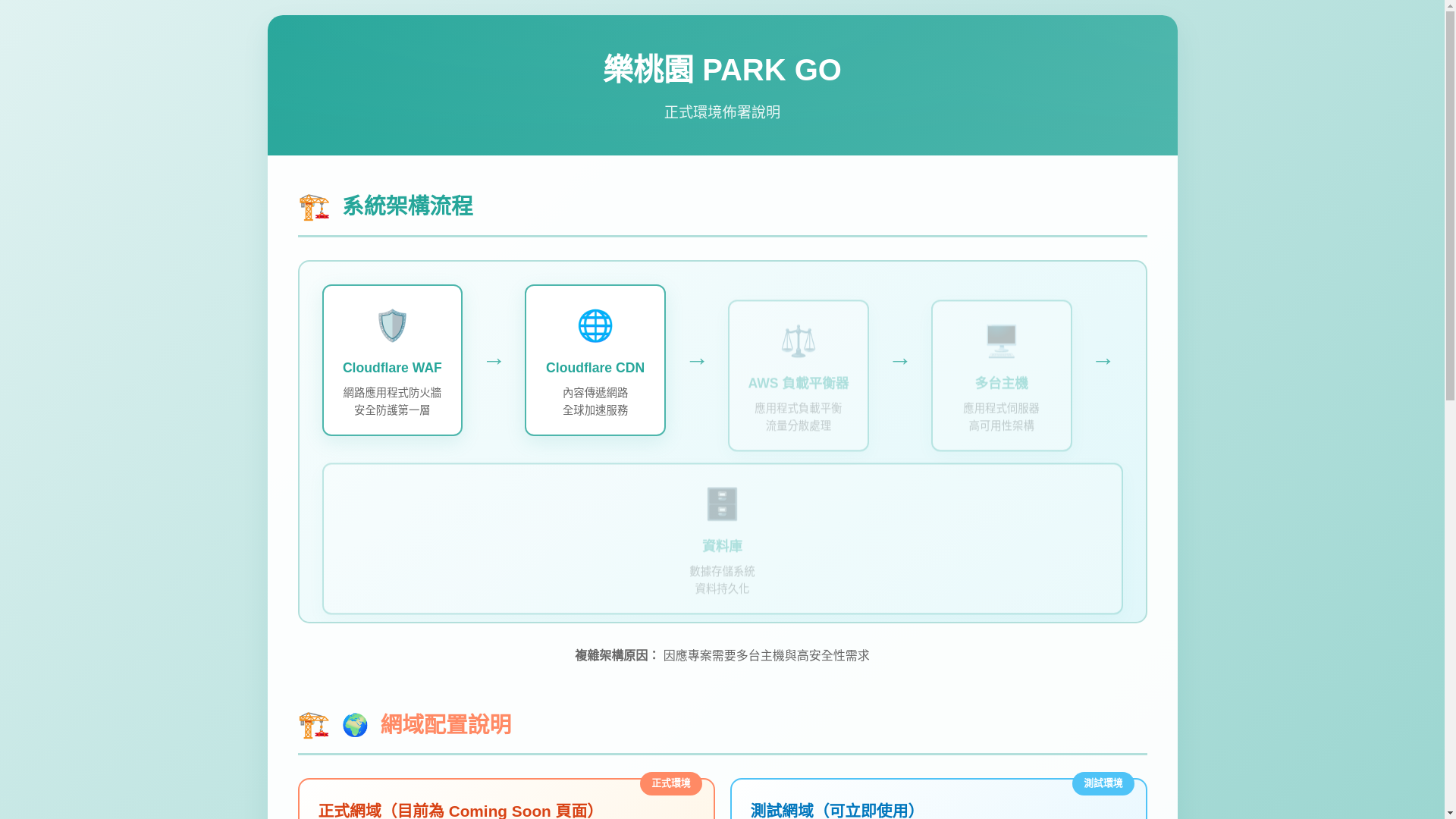Click the arrow after the AWS 負載平衡器 card
Viewport: 1456px width, 819px height.
pos(900,361)
